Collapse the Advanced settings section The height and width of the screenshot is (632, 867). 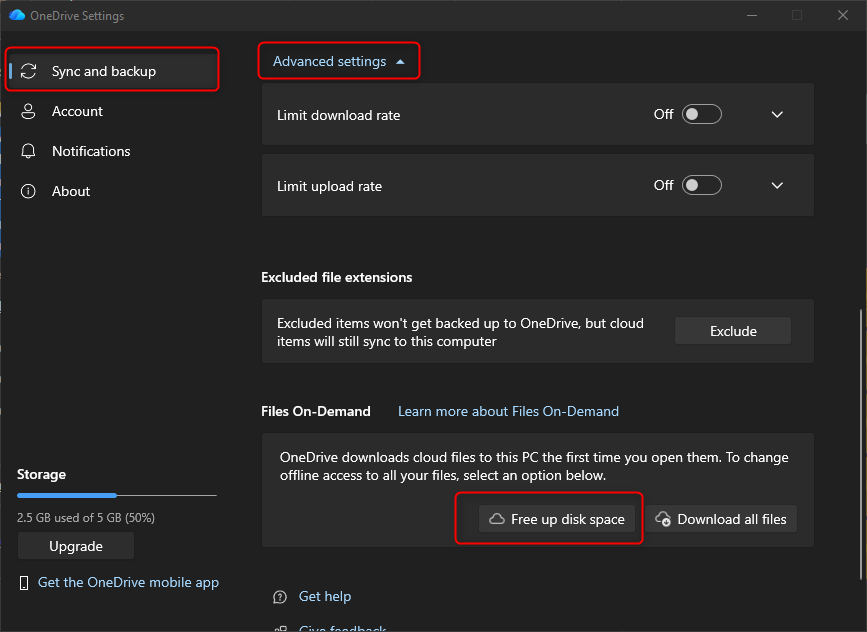pos(338,61)
